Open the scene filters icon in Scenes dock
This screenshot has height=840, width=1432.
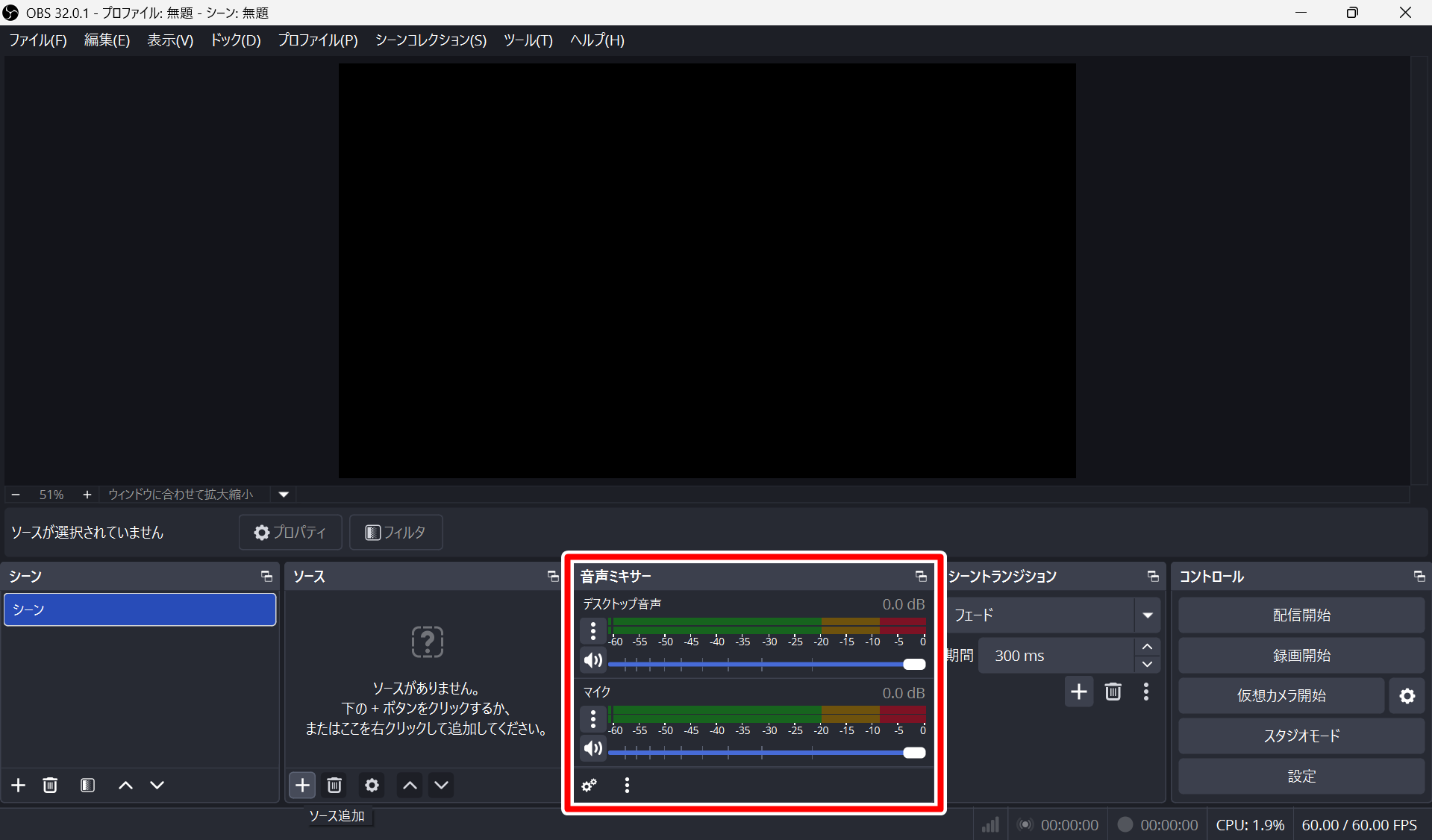(87, 785)
